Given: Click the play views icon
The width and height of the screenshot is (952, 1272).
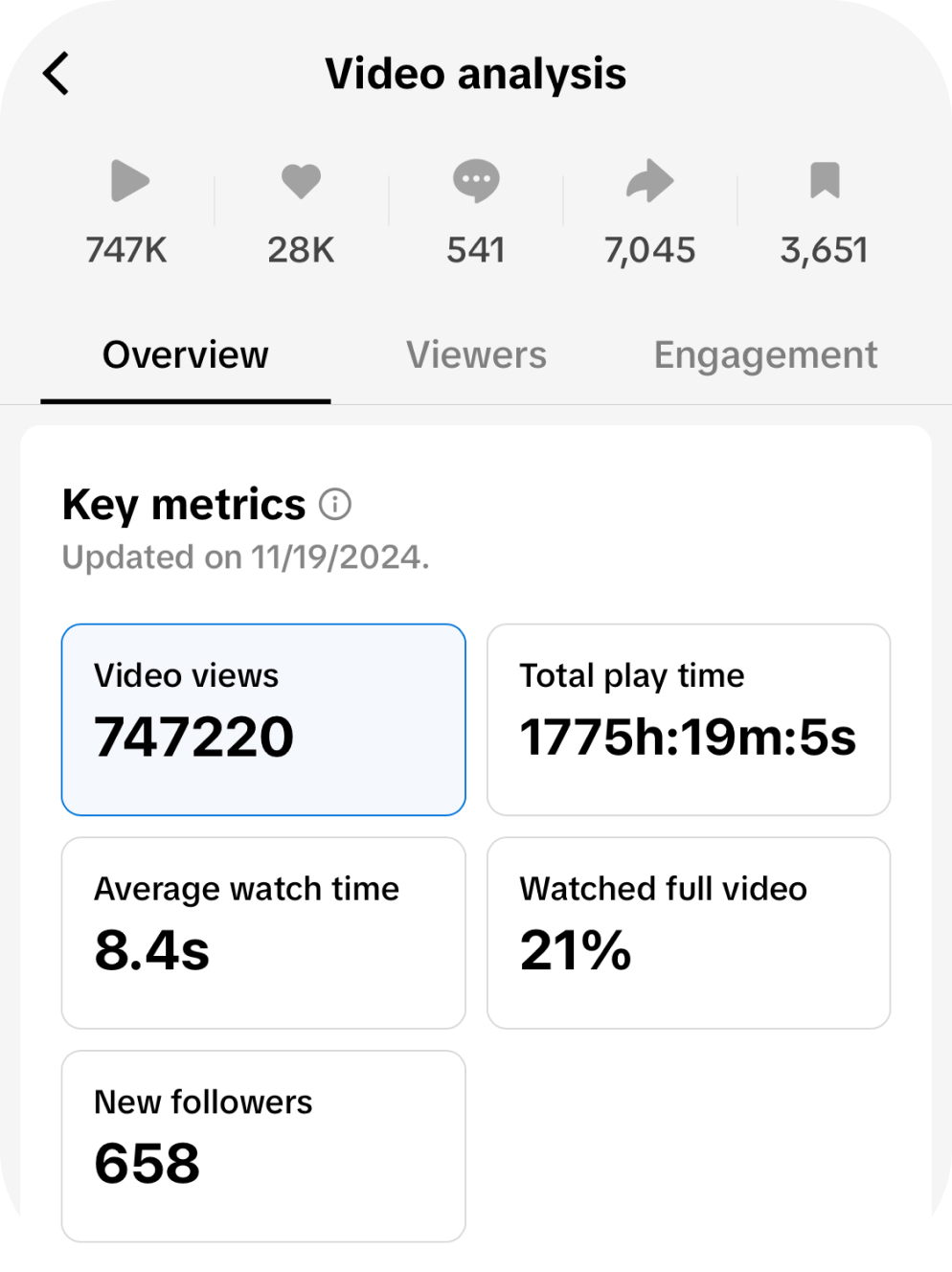Looking at the screenshot, I should [x=129, y=181].
